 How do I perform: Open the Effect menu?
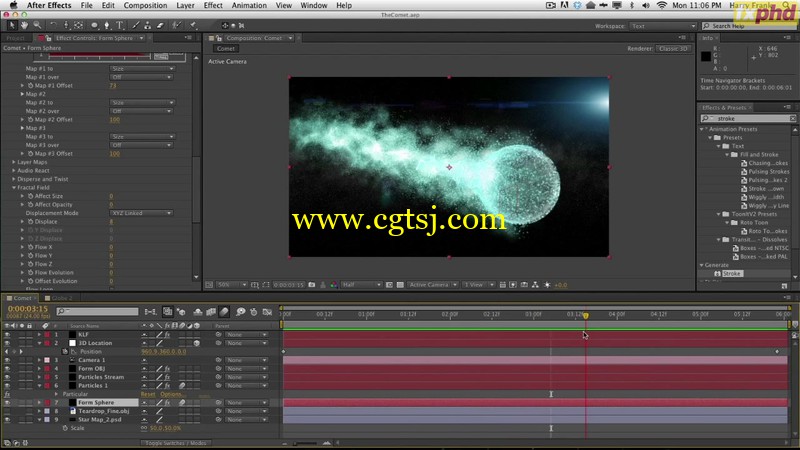(x=213, y=5)
